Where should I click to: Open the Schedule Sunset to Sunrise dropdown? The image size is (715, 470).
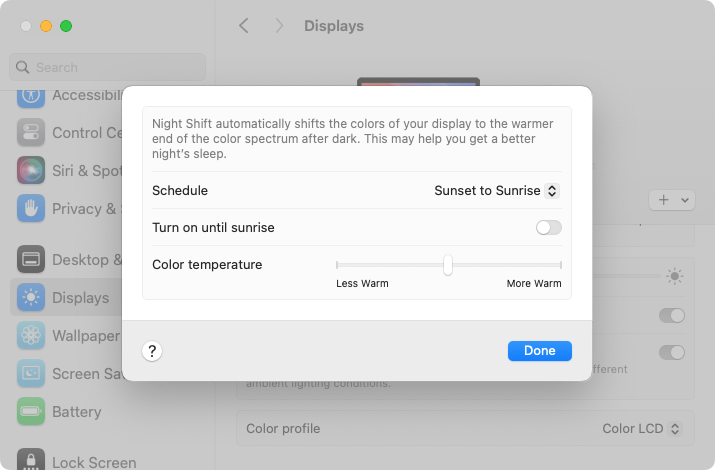(x=497, y=191)
